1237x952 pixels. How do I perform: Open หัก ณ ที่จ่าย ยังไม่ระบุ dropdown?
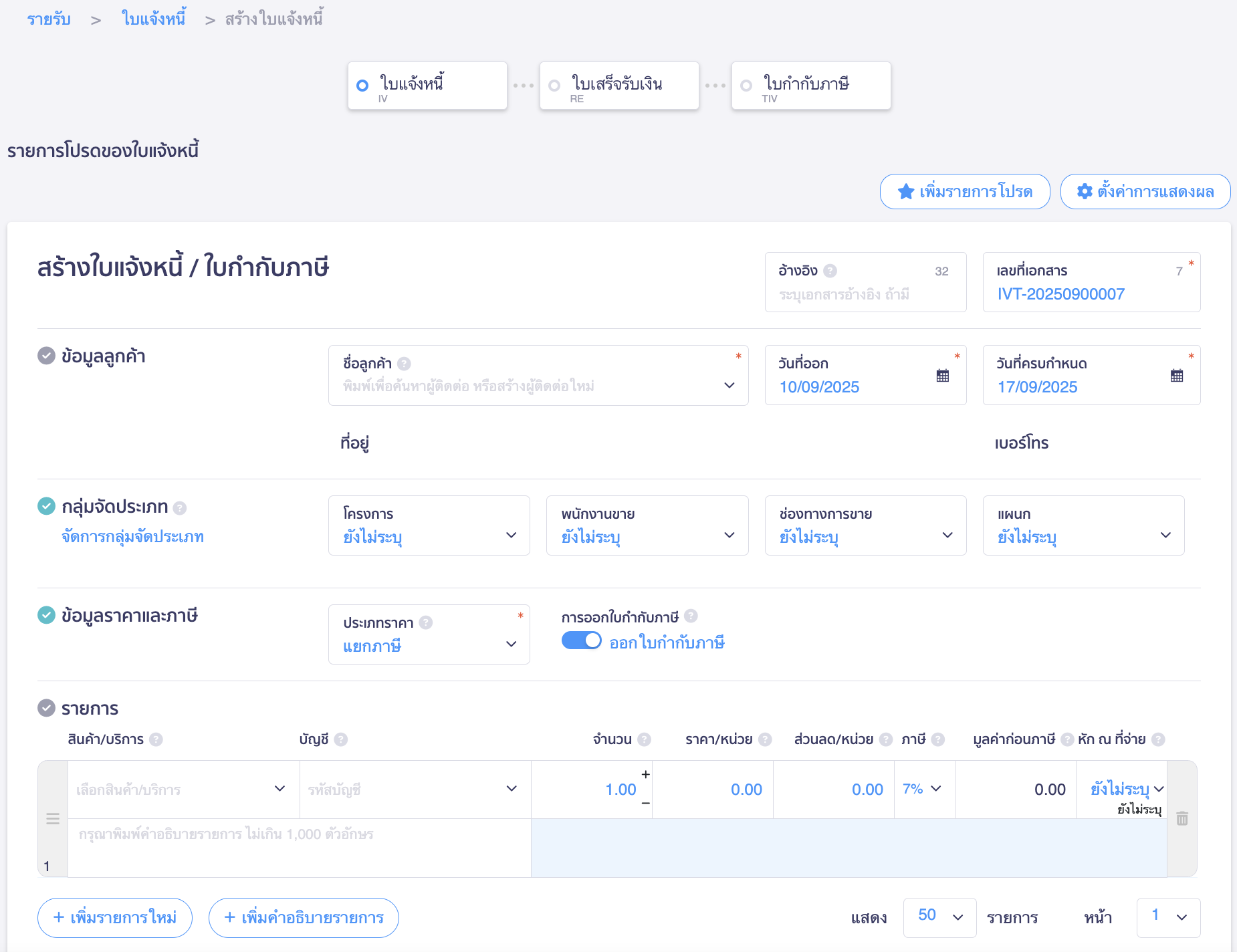pos(1127,789)
